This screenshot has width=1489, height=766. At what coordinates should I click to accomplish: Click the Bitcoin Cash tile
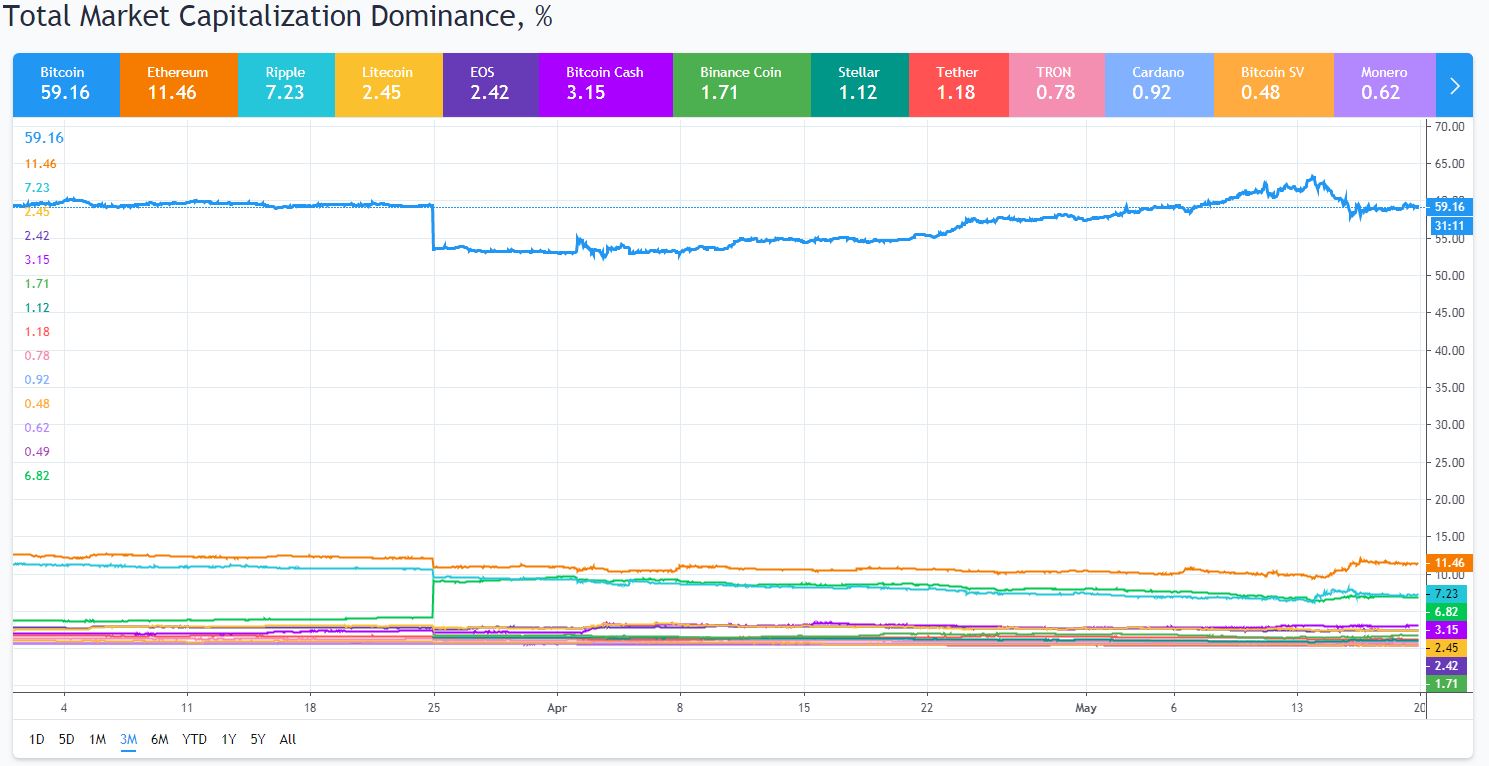605,84
